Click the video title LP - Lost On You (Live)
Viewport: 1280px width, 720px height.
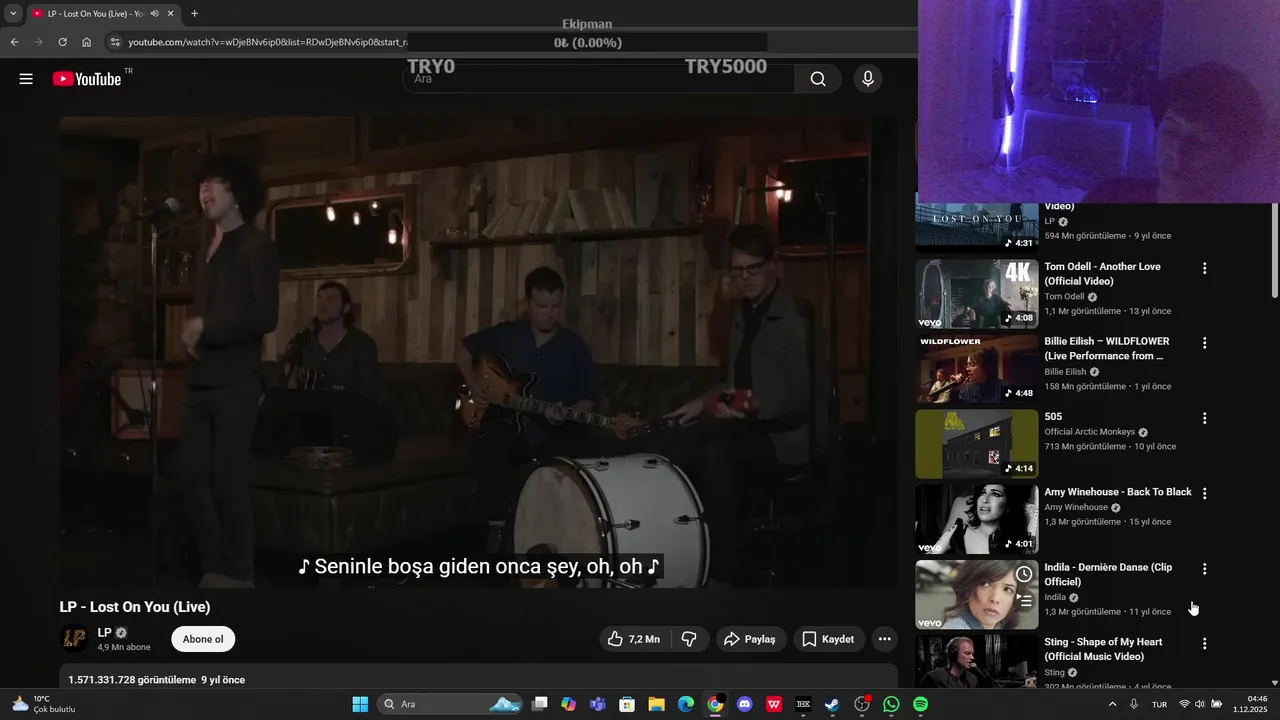point(135,607)
